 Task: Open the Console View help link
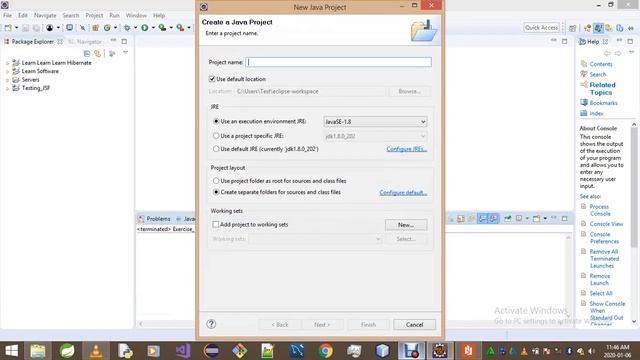tap(606, 224)
